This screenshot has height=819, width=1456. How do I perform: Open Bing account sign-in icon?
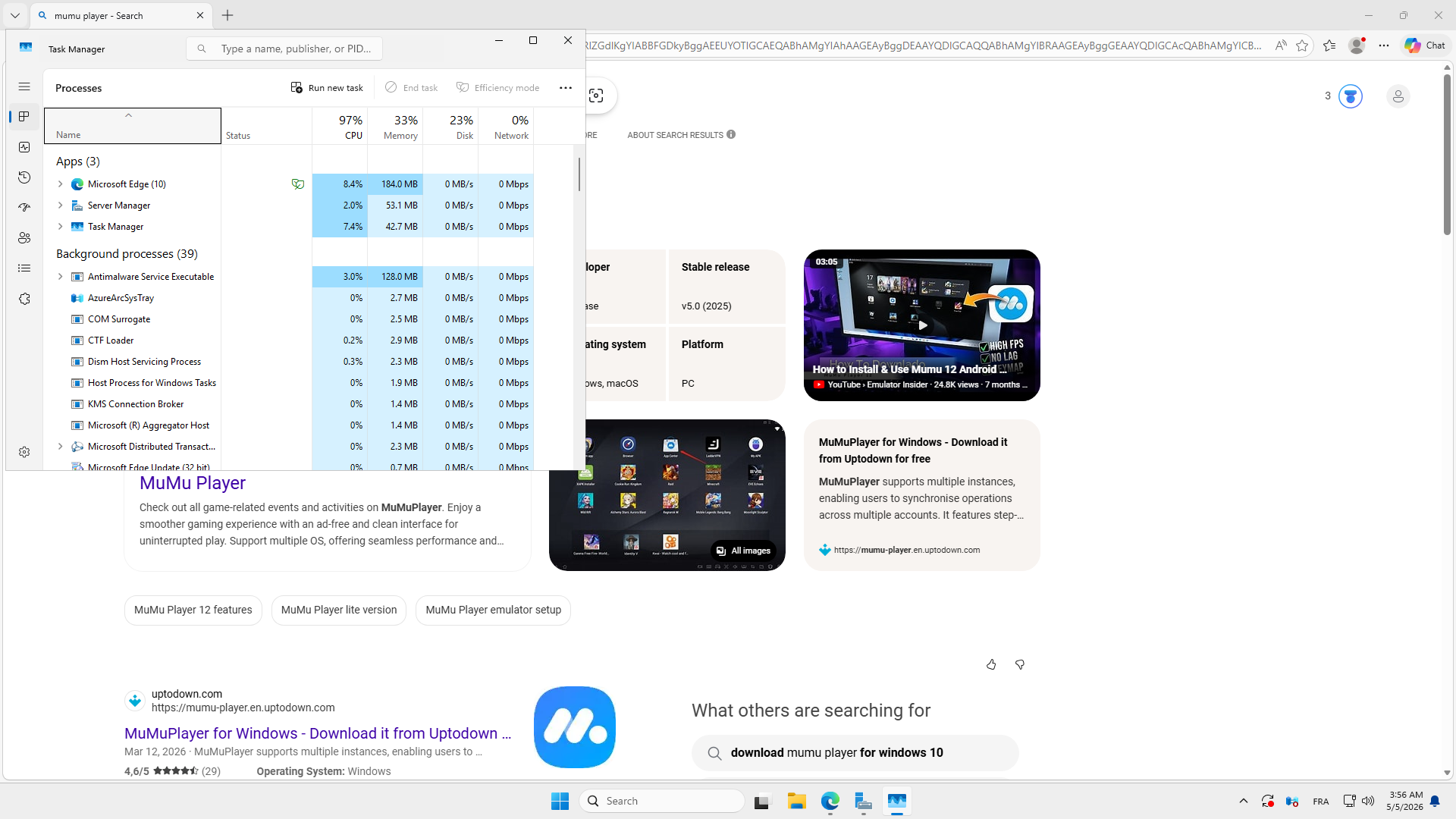[1398, 96]
